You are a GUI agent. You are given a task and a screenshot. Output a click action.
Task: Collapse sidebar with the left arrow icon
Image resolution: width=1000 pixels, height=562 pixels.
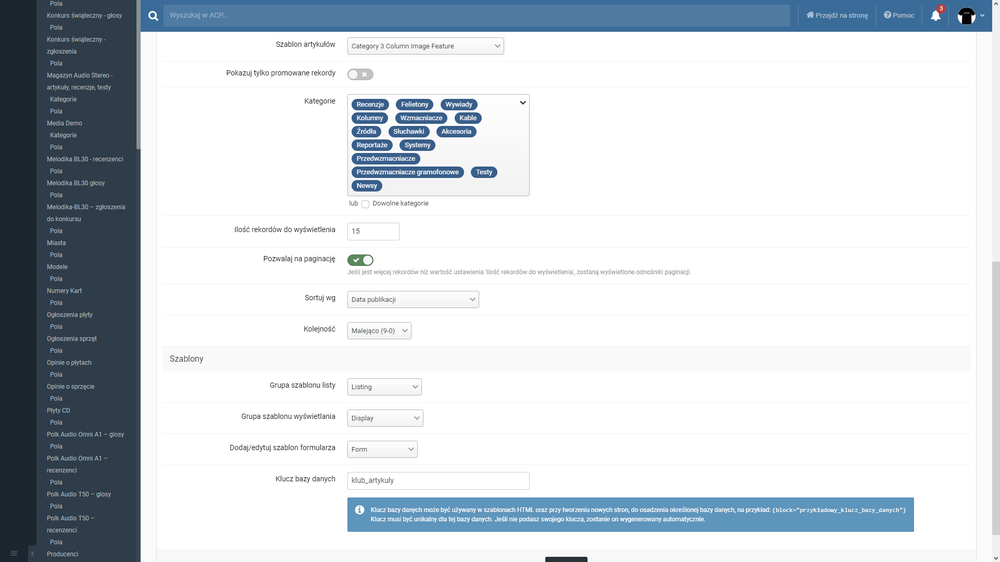pyautogui.click(x=32, y=553)
